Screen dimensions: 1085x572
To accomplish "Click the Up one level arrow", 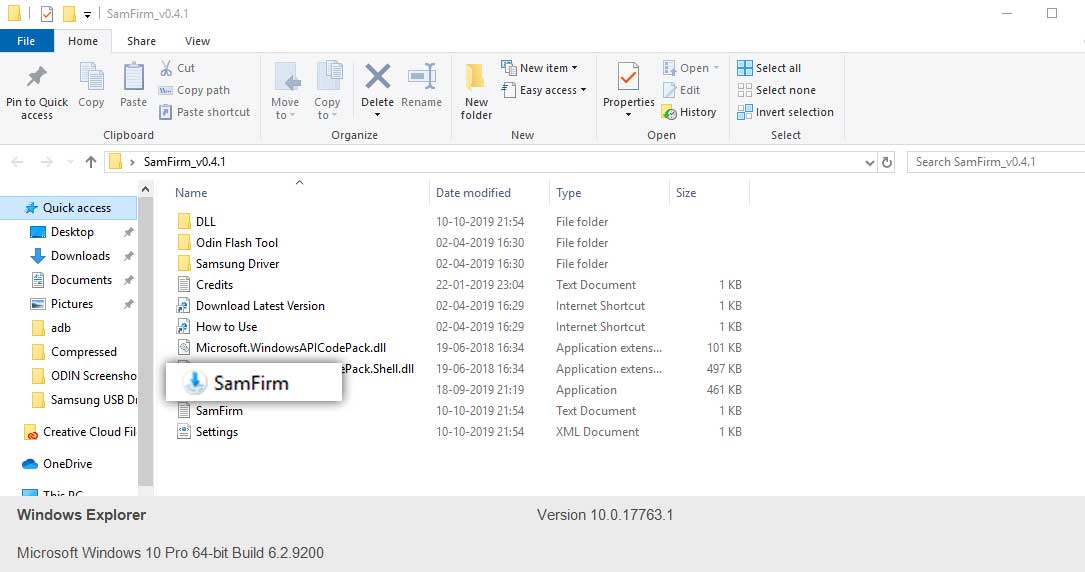I will pos(91,162).
